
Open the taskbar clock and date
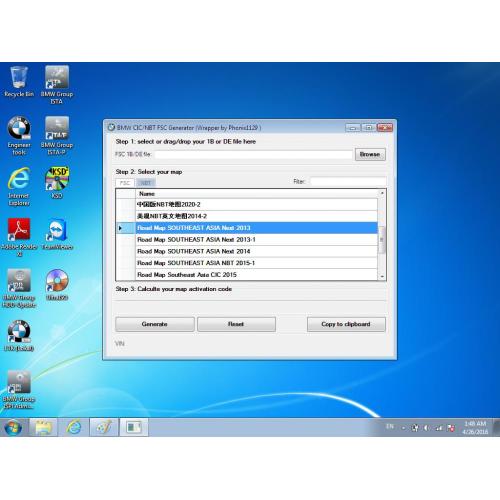[475, 428]
